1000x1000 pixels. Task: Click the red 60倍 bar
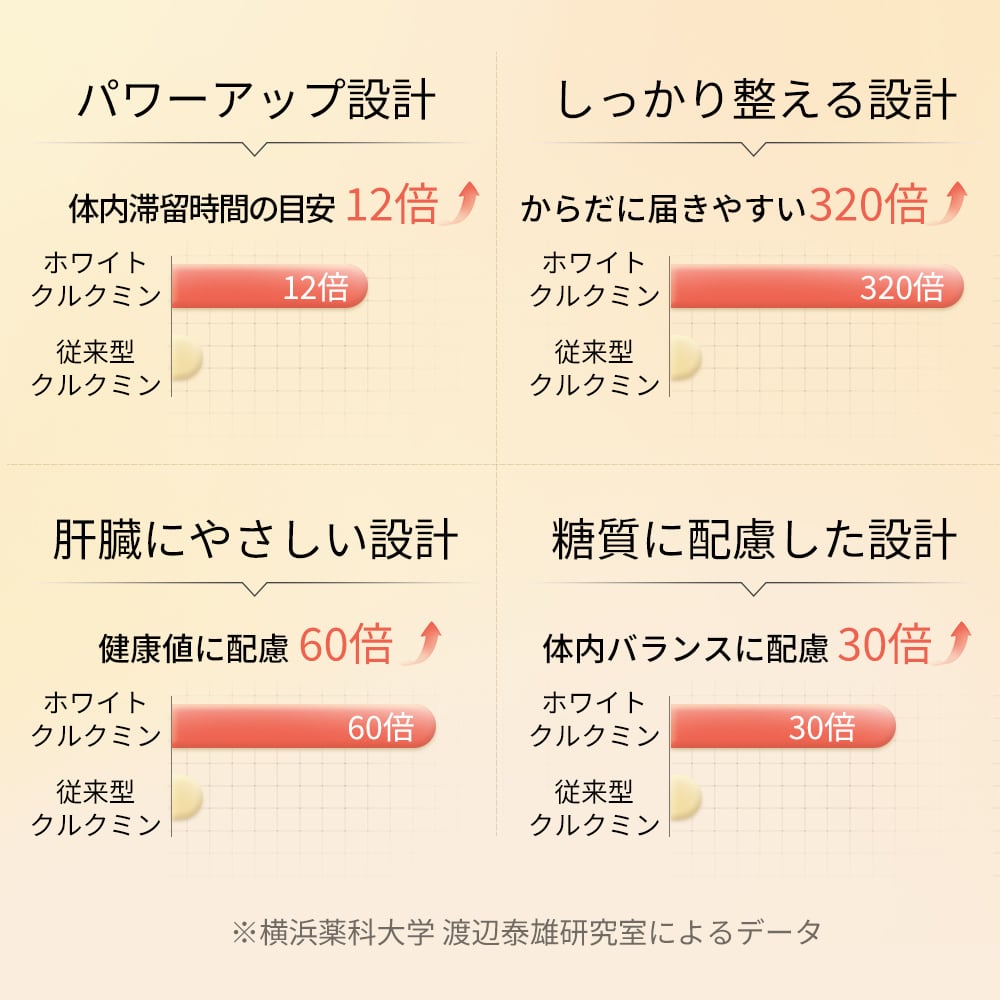coord(303,728)
